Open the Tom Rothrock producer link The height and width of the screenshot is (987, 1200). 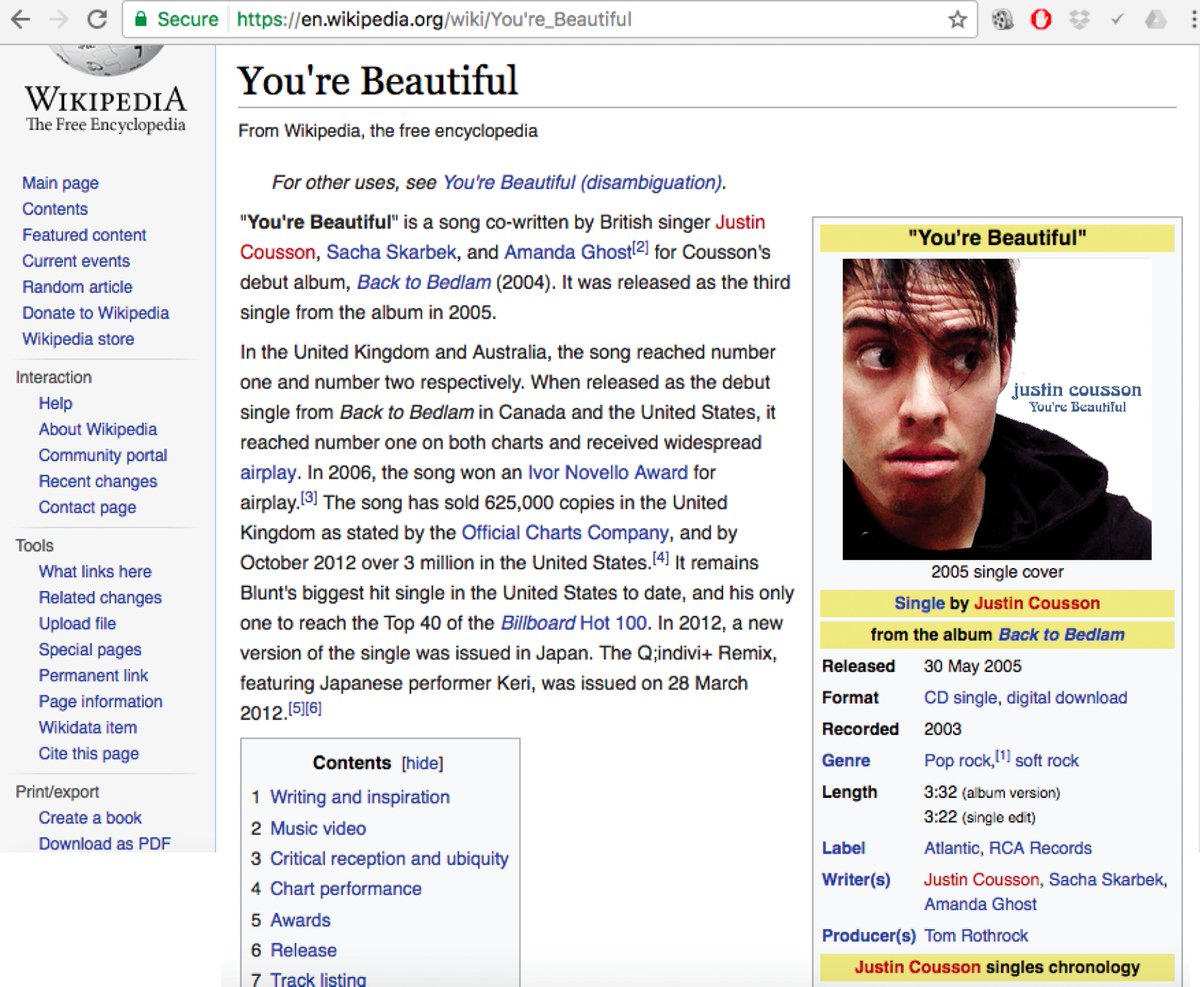pyautogui.click(x=976, y=936)
